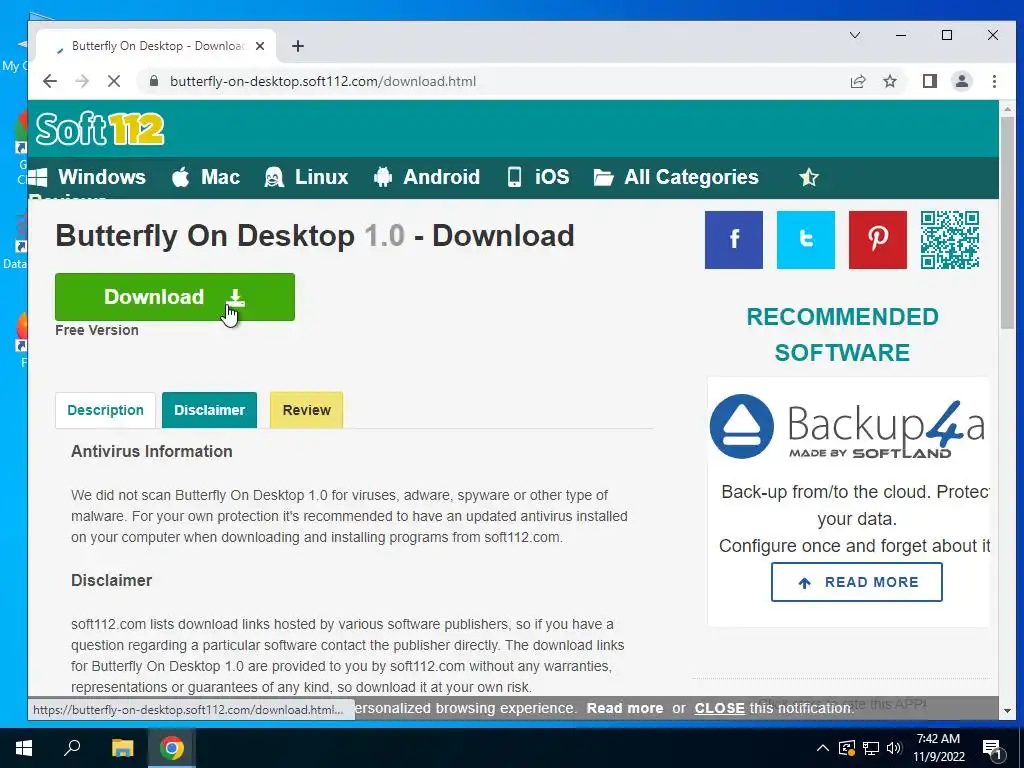Click the 'Antivirus Information' heading
Screen dimensions: 1024x768
coord(152,451)
